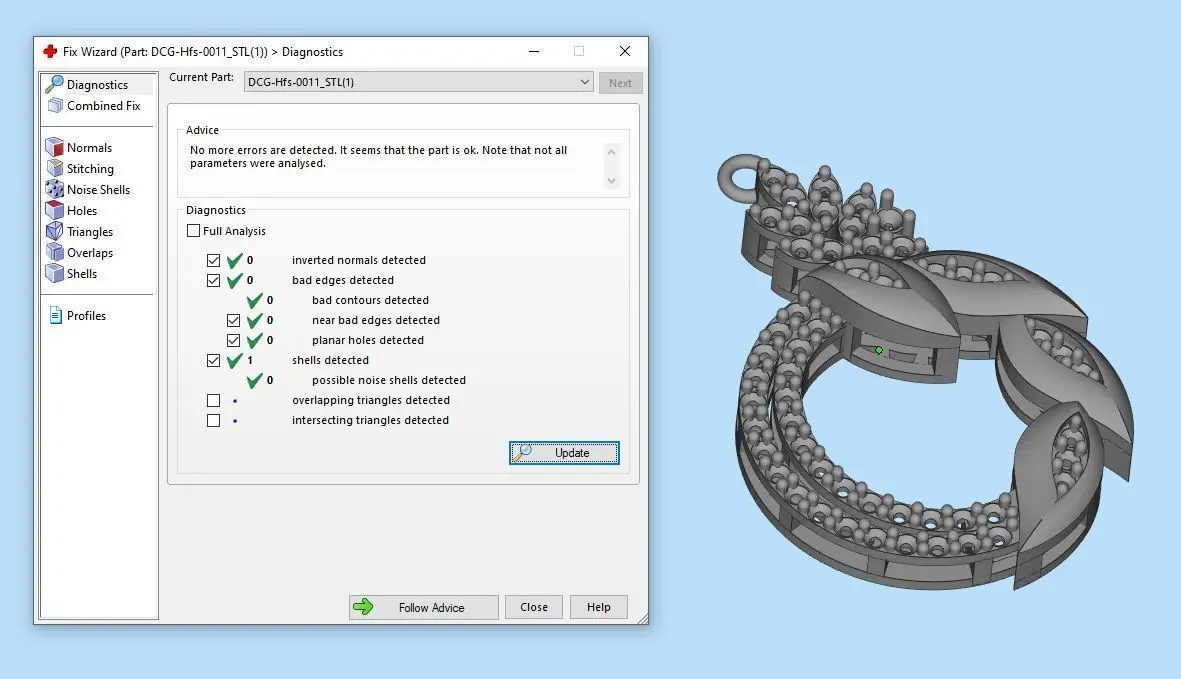Viewport: 1181px width, 679px height.
Task: Enable overlapping triangles detected checkbox
Action: click(213, 400)
